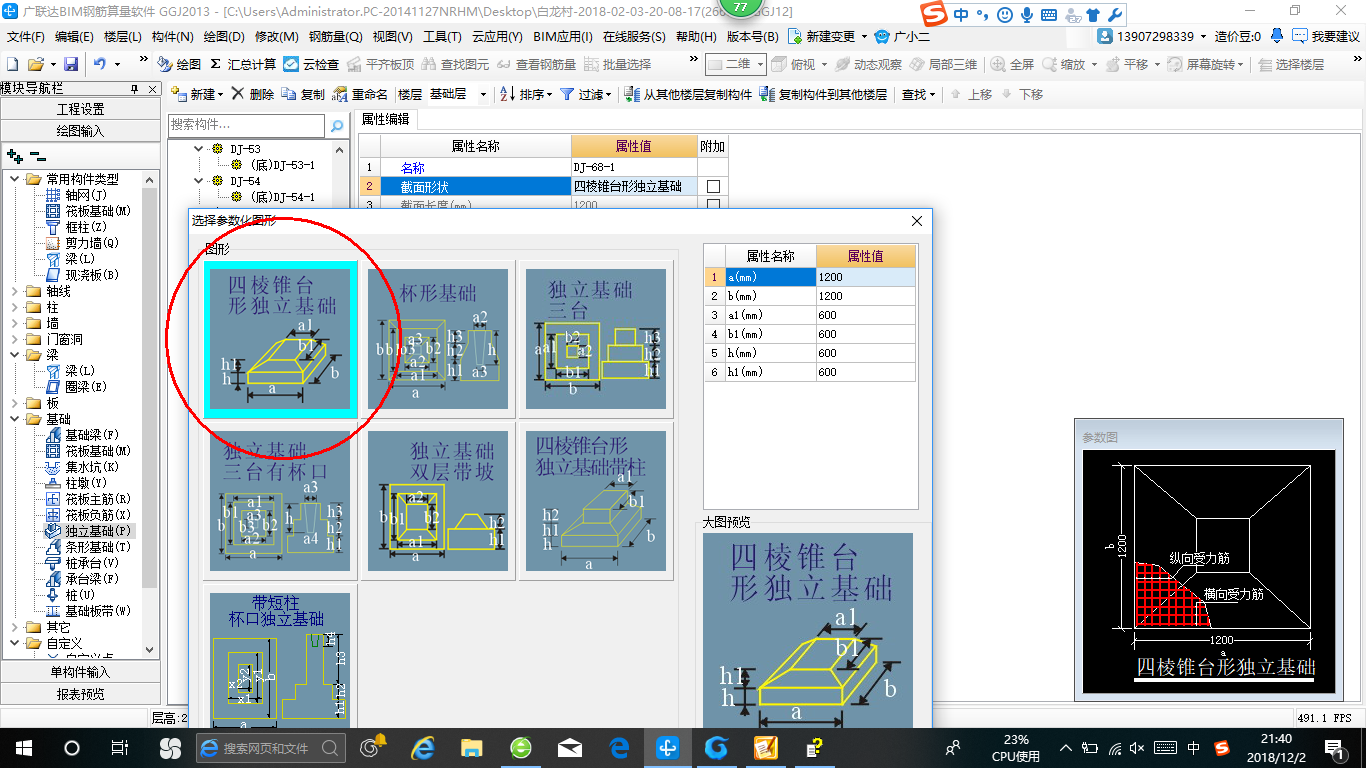Expand the 门窗洞 folder

15,339
